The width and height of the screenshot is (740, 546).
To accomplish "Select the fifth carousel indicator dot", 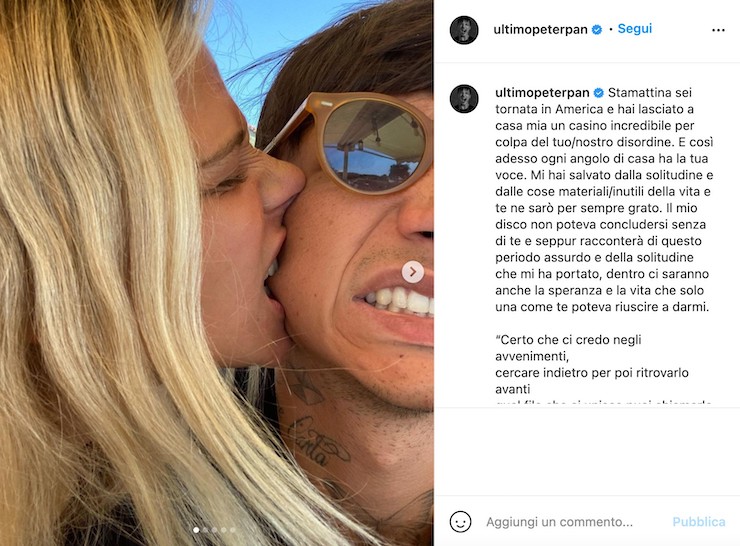I will tap(232, 530).
